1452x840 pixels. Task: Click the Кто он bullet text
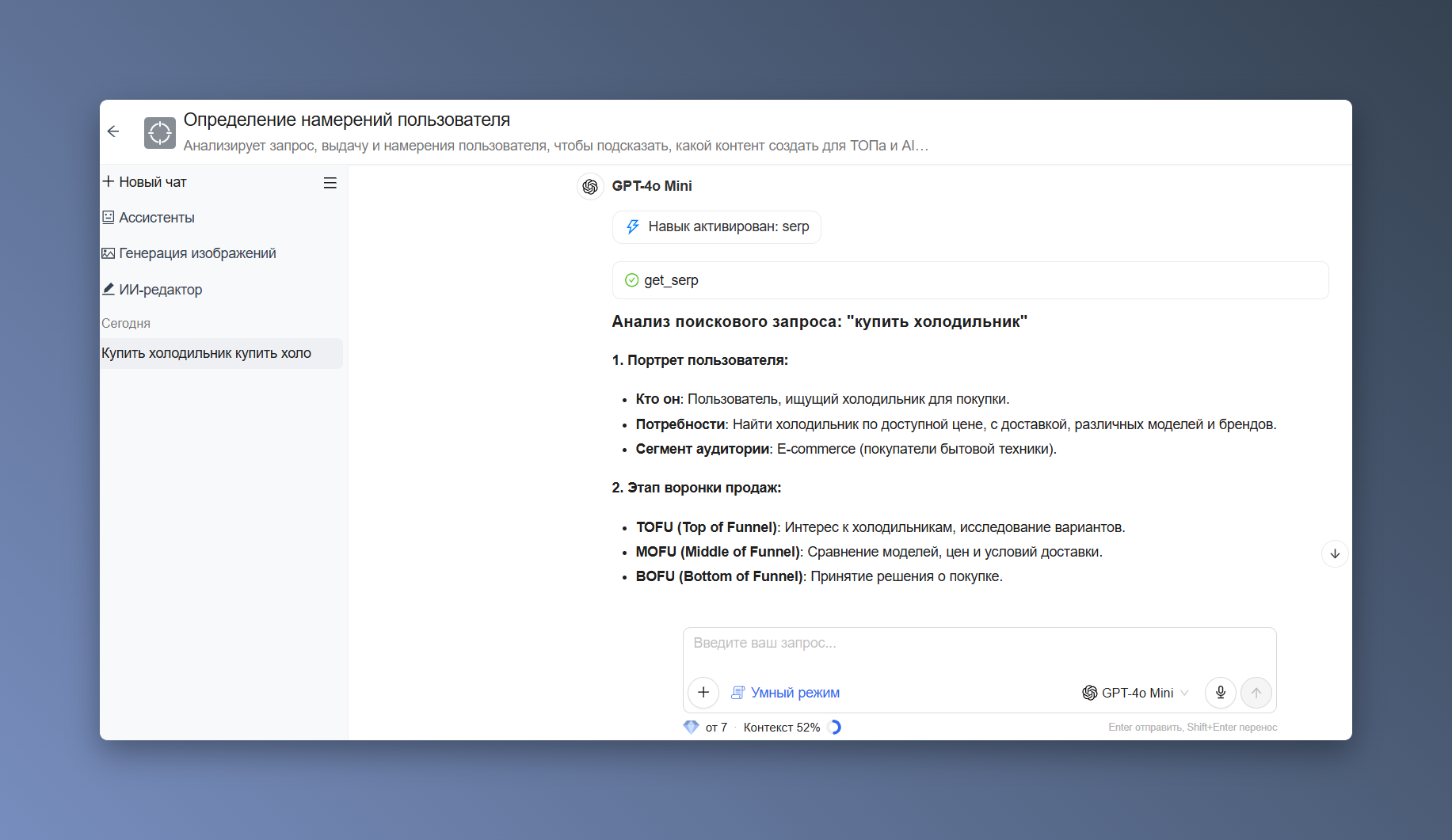pos(822,399)
